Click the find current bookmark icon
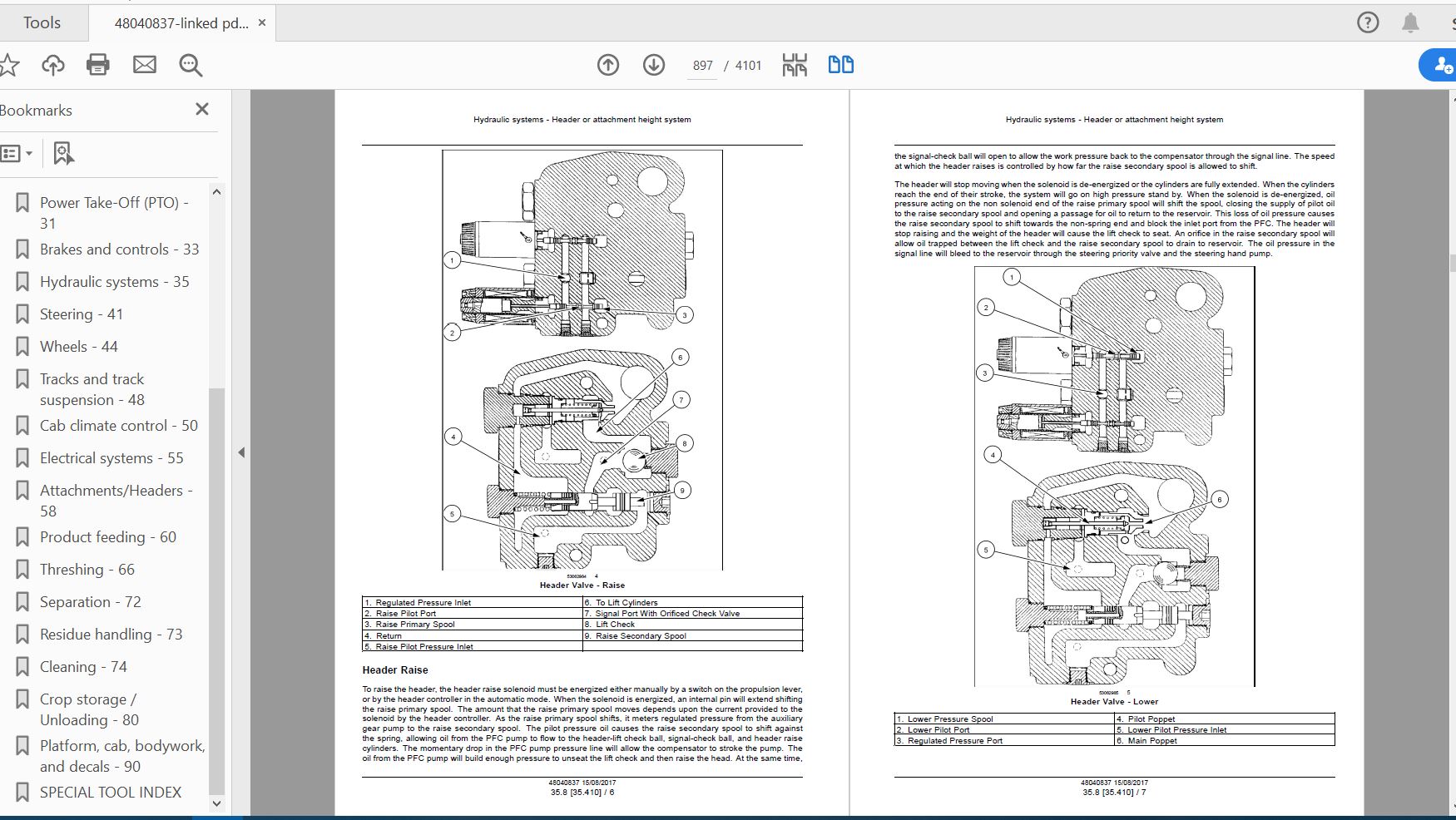The width and height of the screenshot is (1456, 820). point(63,154)
